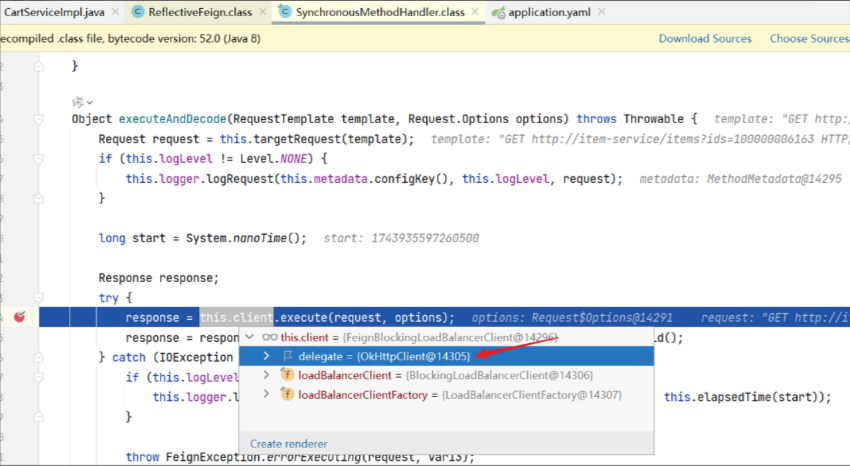
Task: Click the 'options: Request$Options@14291' inline hint
Action: [572, 318]
